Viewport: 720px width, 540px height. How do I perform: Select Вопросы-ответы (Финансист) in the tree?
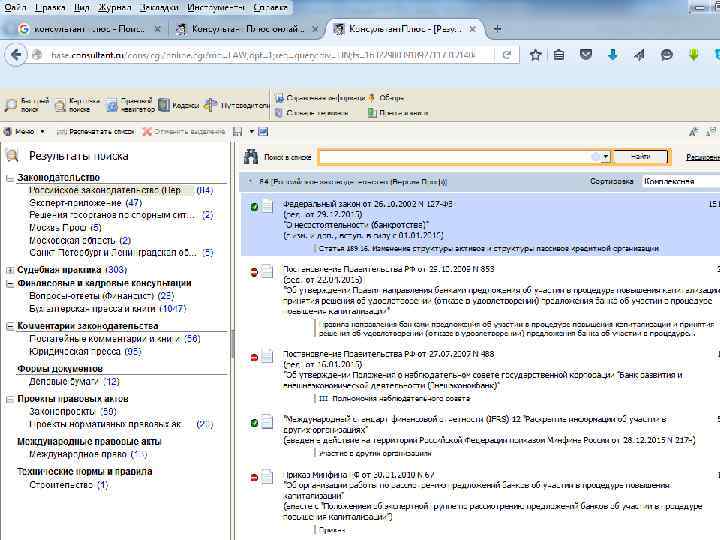(x=101, y=296)
